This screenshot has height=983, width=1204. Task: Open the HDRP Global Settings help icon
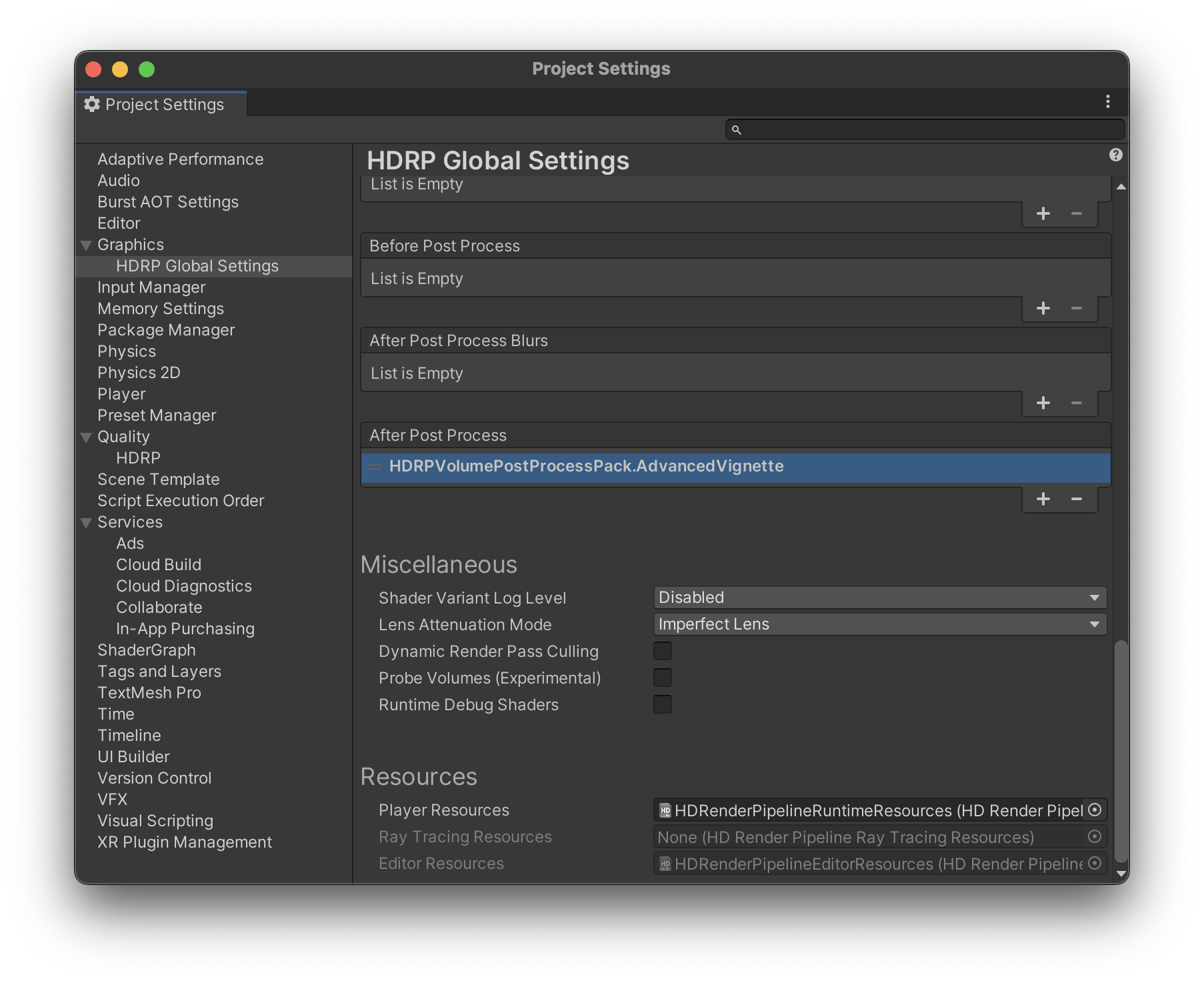click(x=1115, y=155)
